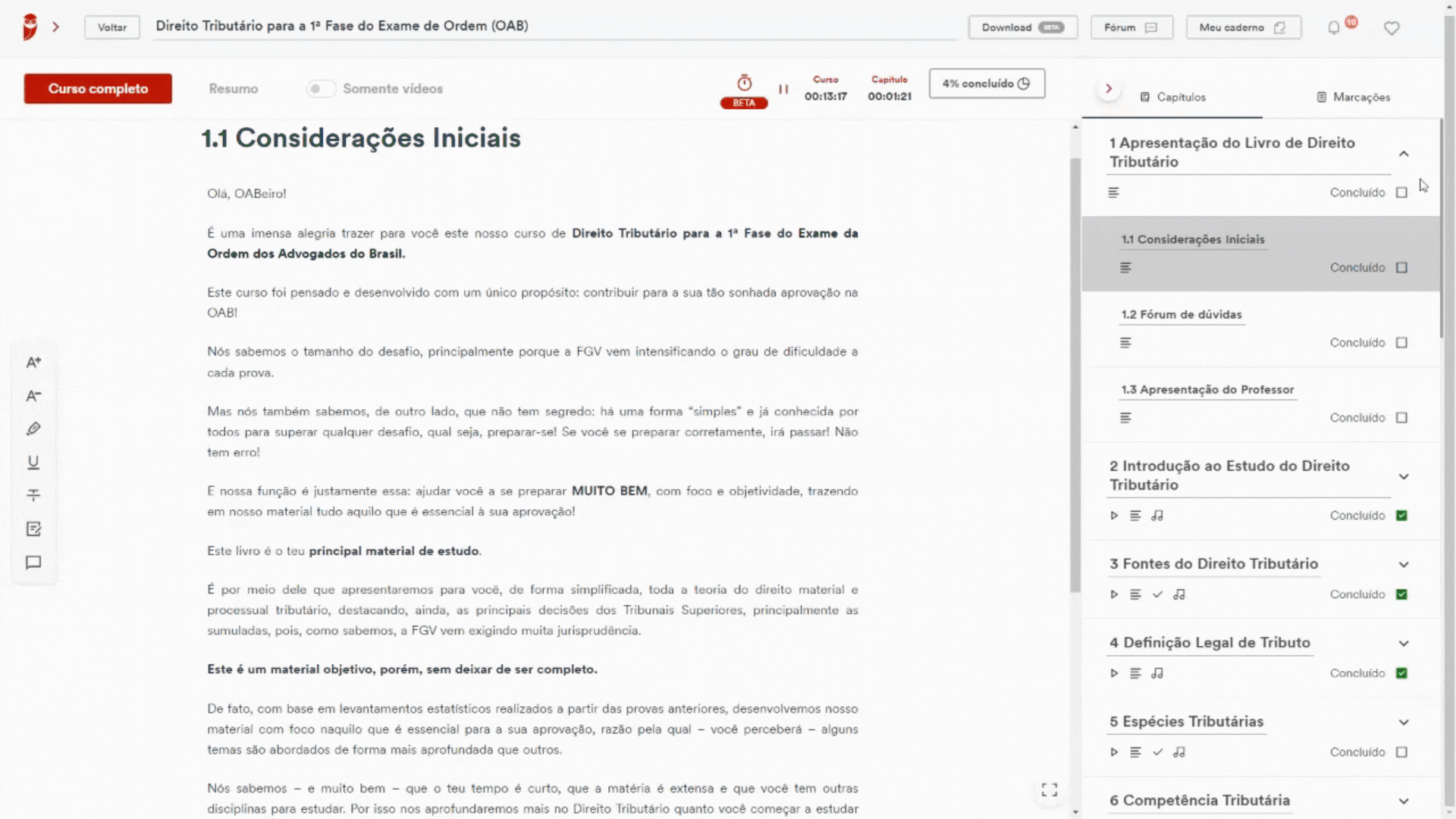The width and height of the screenshot is (1456, 819).
Task: Decrease font size with A- icon
Action: (33, 396)
